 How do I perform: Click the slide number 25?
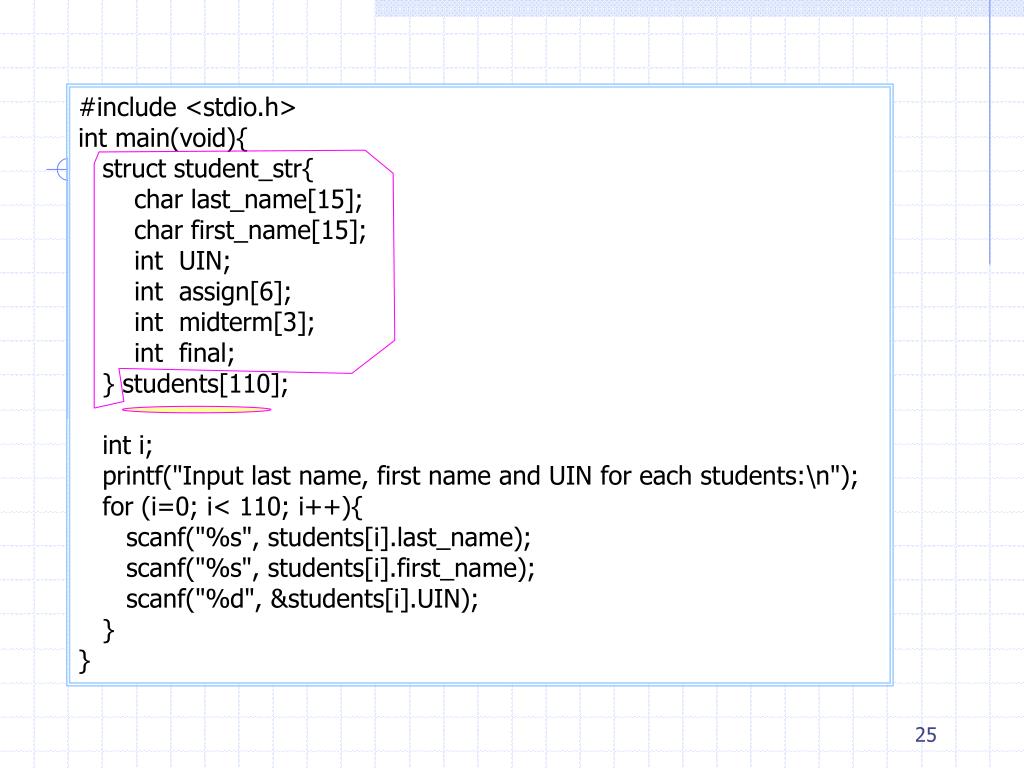click(x=925, y=735)
